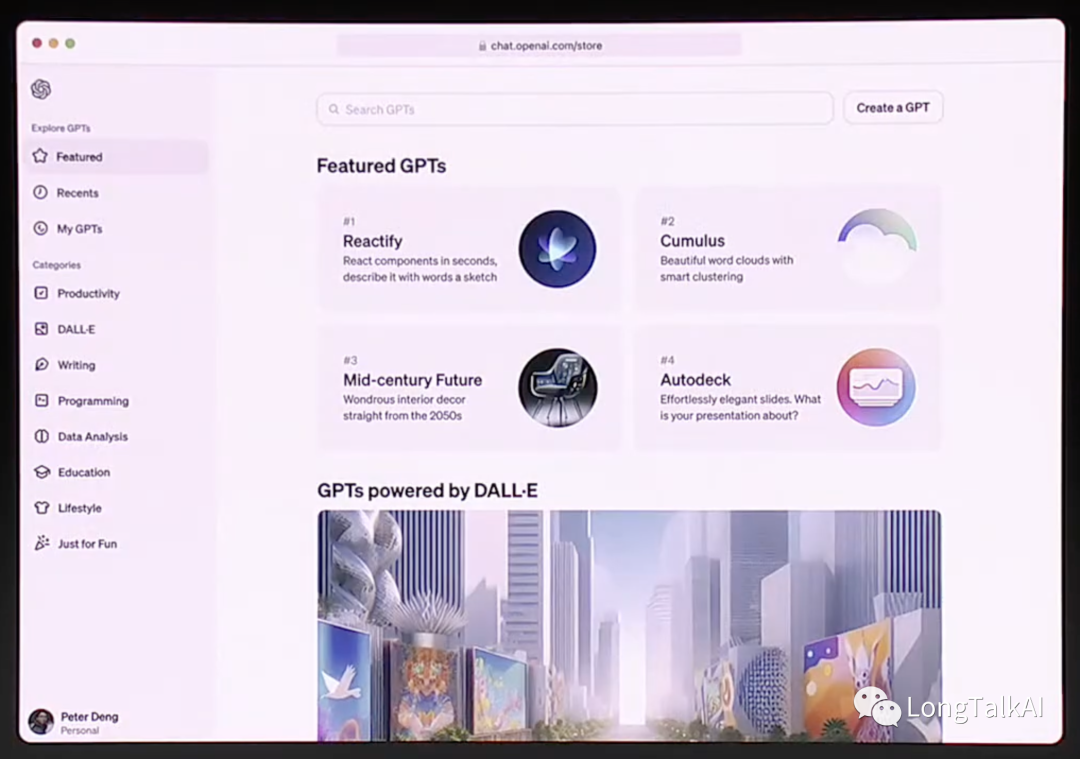
Task: Open the Recents section
Action: [116, 192]
